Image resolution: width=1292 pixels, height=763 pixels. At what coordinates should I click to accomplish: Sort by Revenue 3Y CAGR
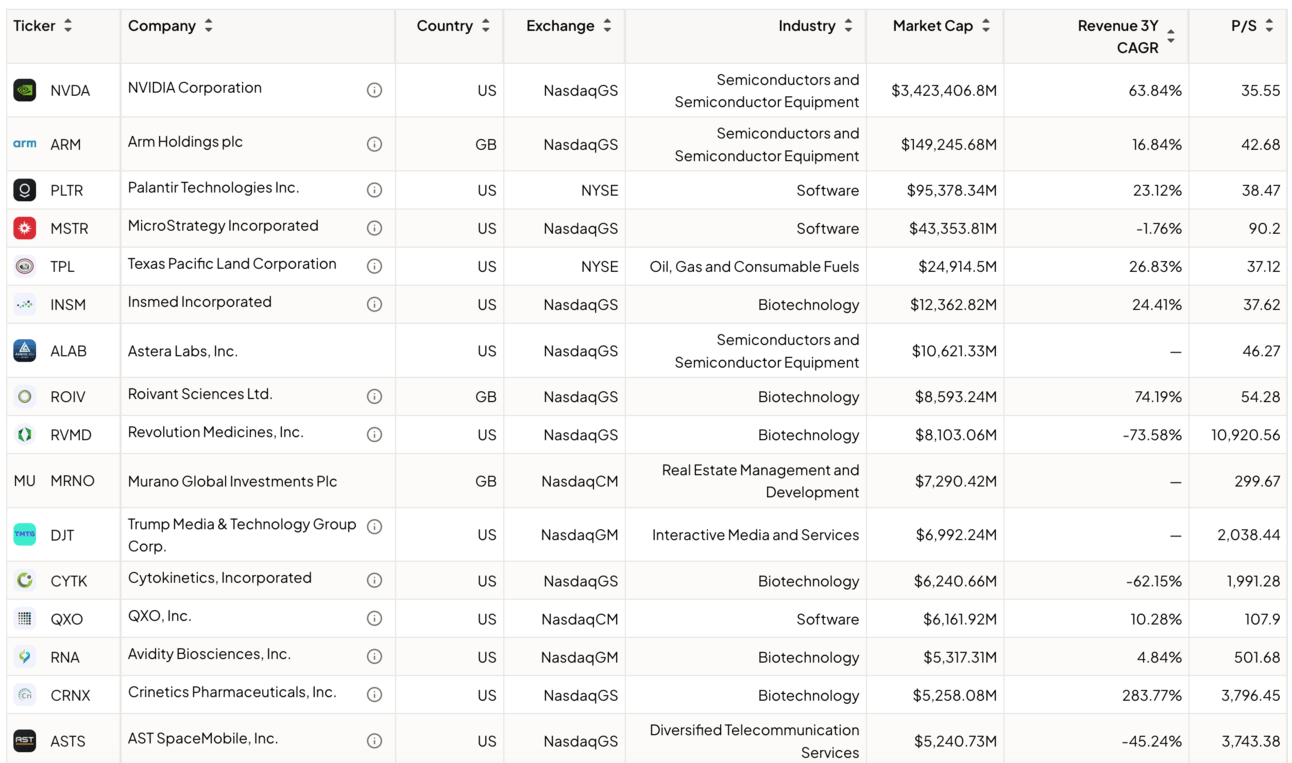pyautogui.click(x=1170, y=37)
